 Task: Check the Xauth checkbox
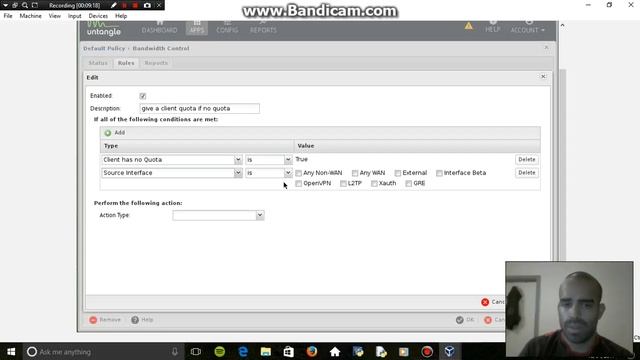[x=374, y=184]
